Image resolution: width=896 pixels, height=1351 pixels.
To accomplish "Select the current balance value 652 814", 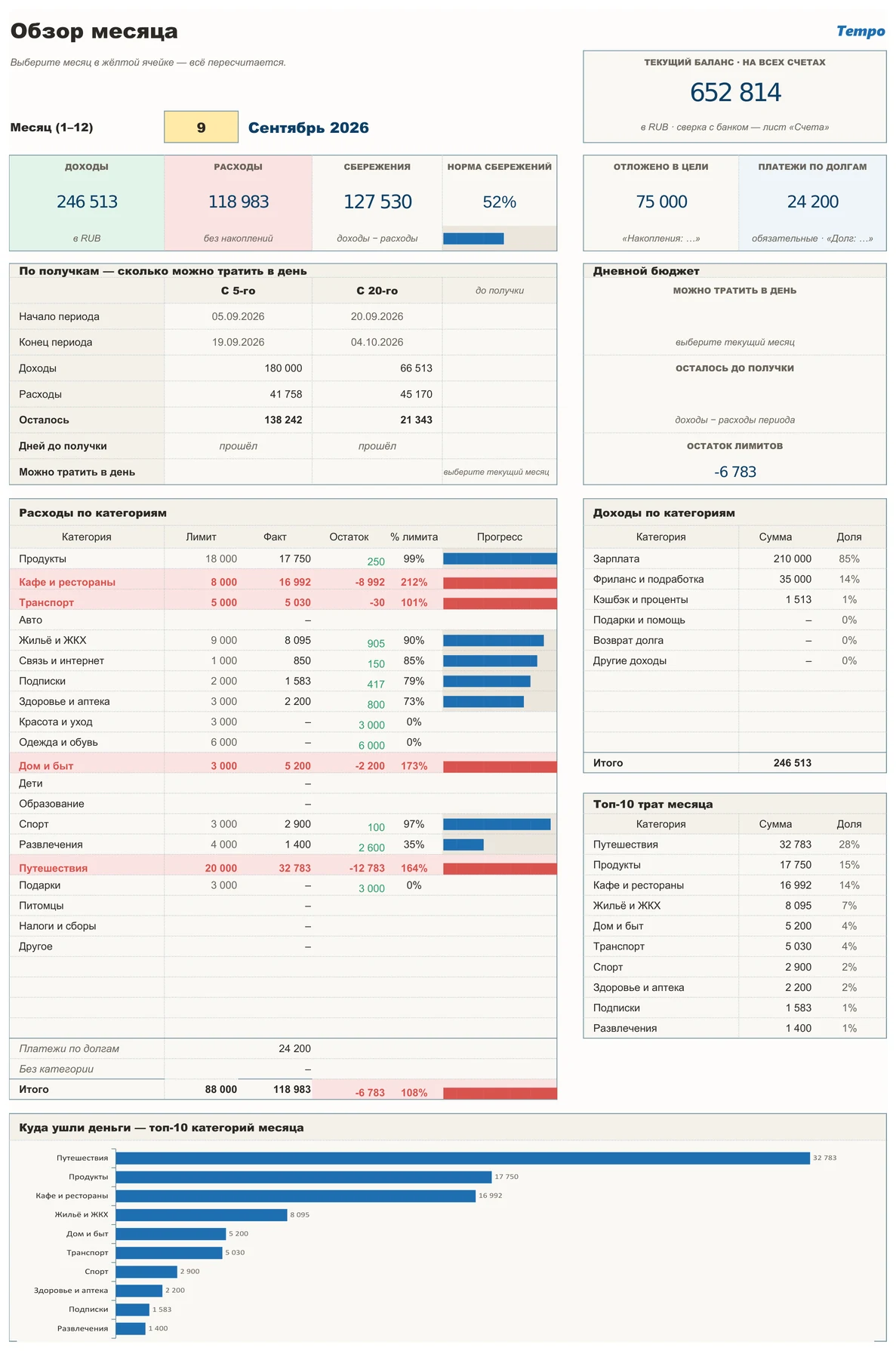I will pyautogui.click(x=735, y=92).
